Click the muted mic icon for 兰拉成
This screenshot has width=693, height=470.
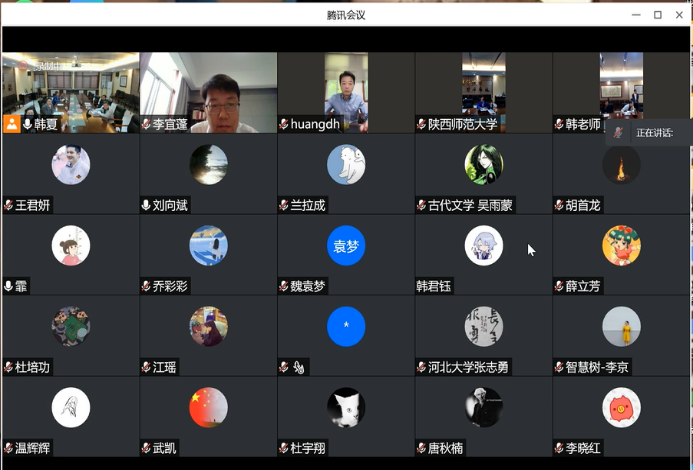(284, 205)
